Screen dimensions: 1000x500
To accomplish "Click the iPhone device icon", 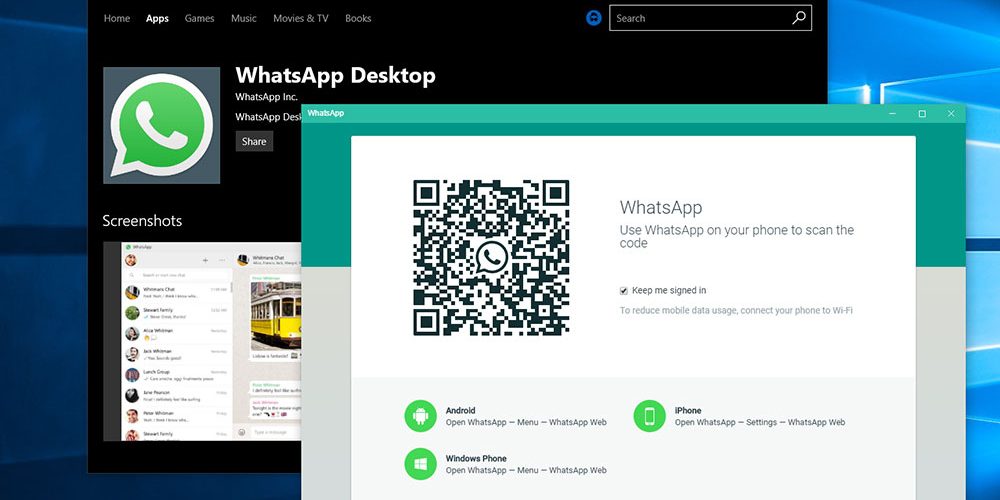I will click(649, 416).
